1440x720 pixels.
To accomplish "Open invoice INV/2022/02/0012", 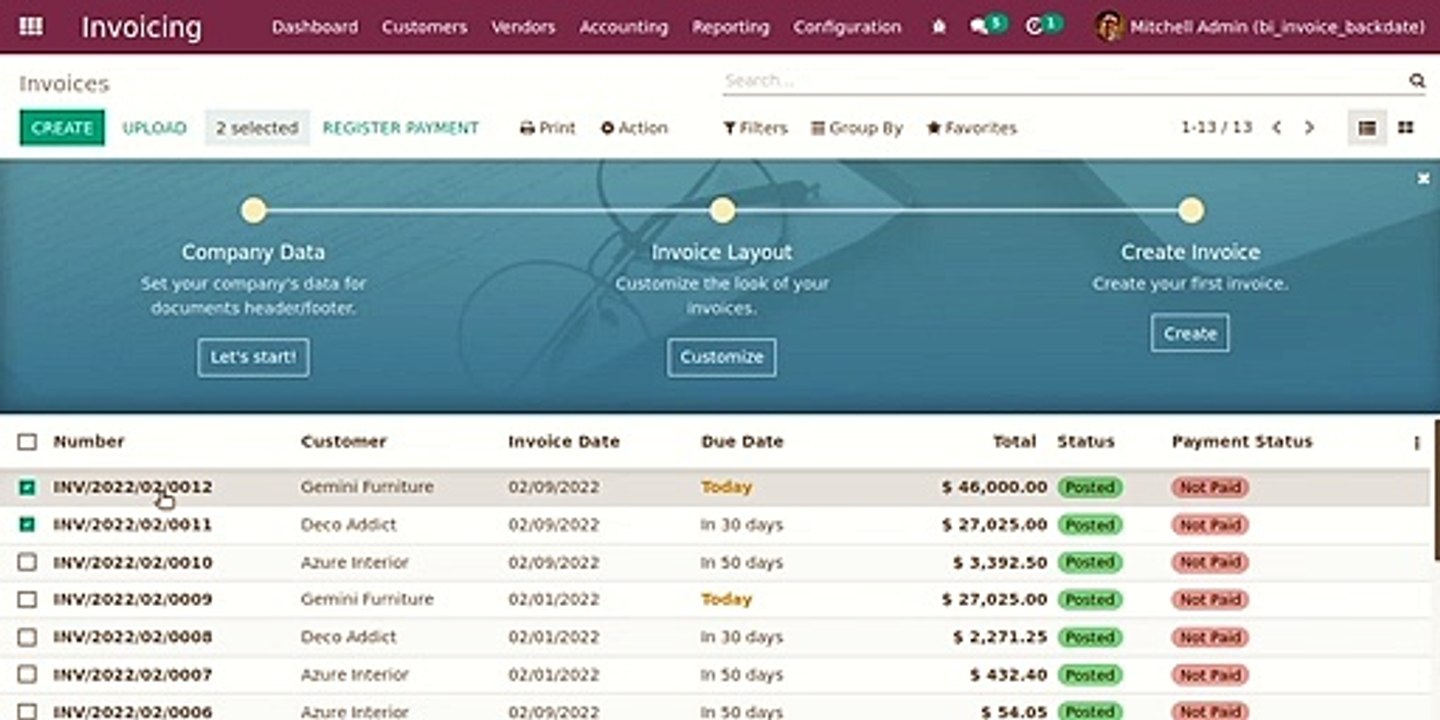I will point(132,488).
